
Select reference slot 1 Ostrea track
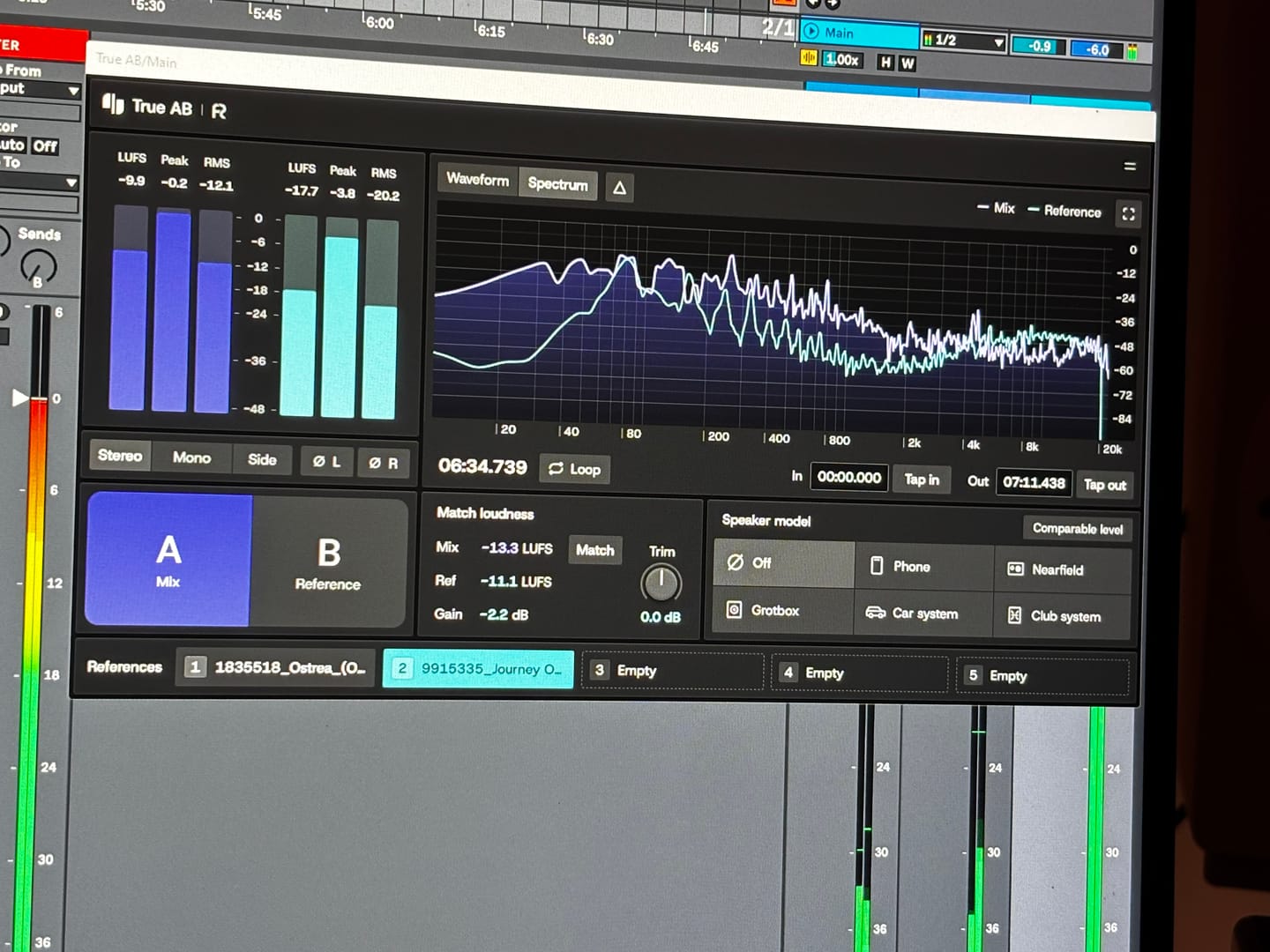click(x=276, y=667)
